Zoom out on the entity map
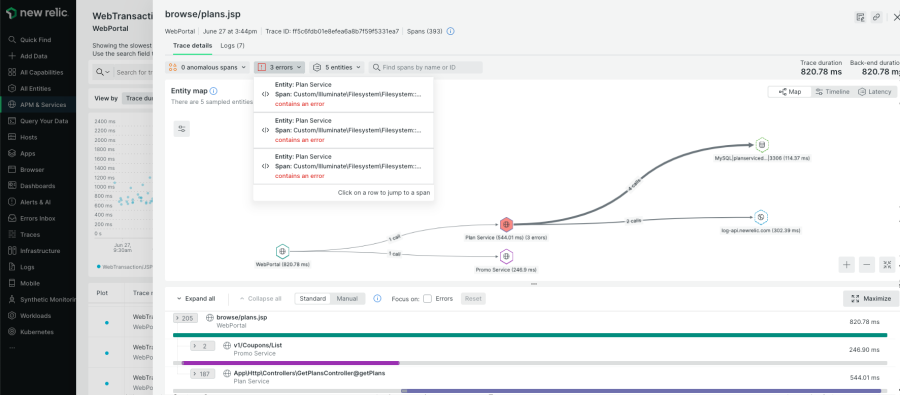The height and width of the screenshot is (395, 900). [867, 265]
